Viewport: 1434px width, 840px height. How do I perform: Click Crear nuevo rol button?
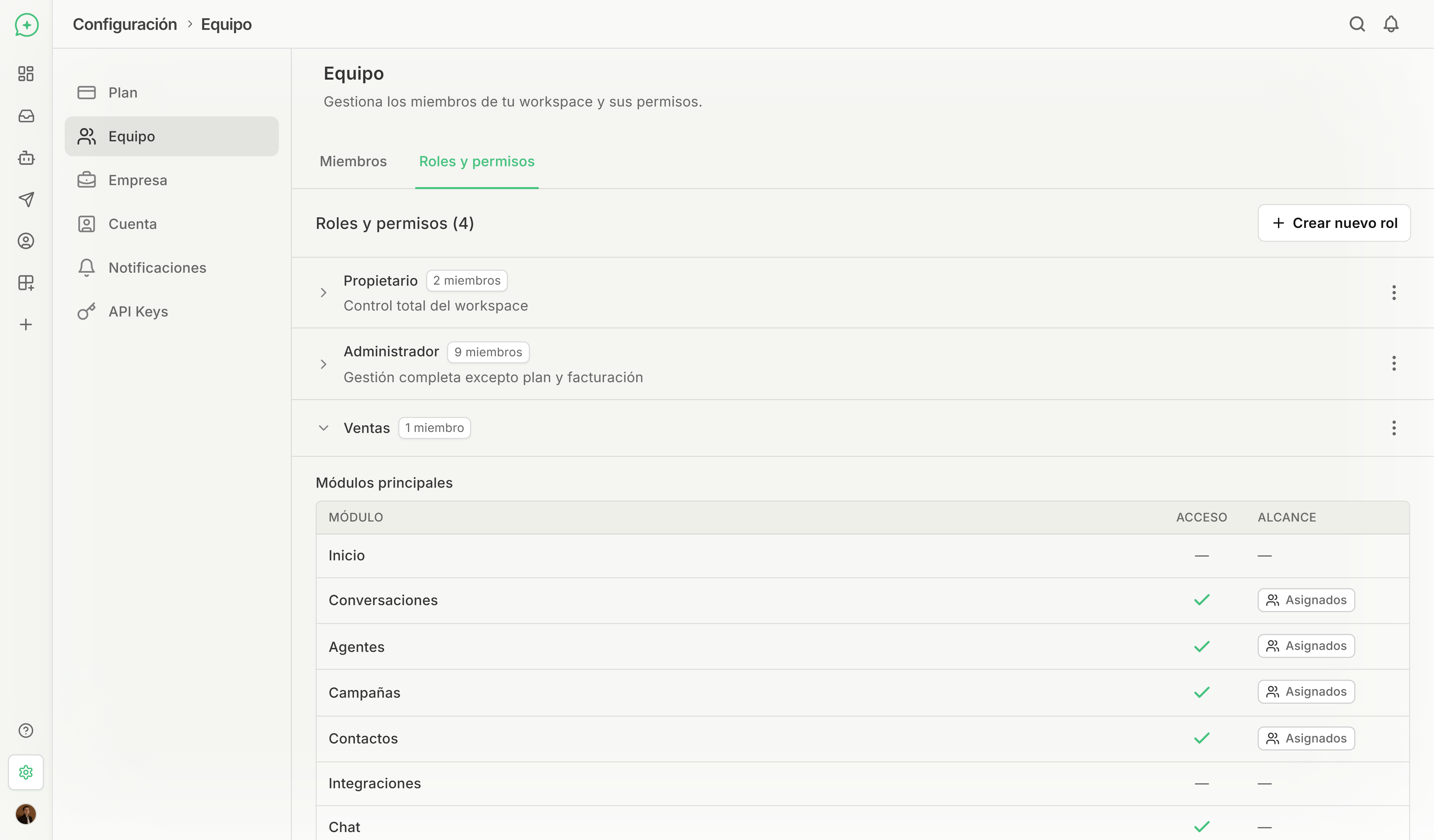coord(1333,223)
